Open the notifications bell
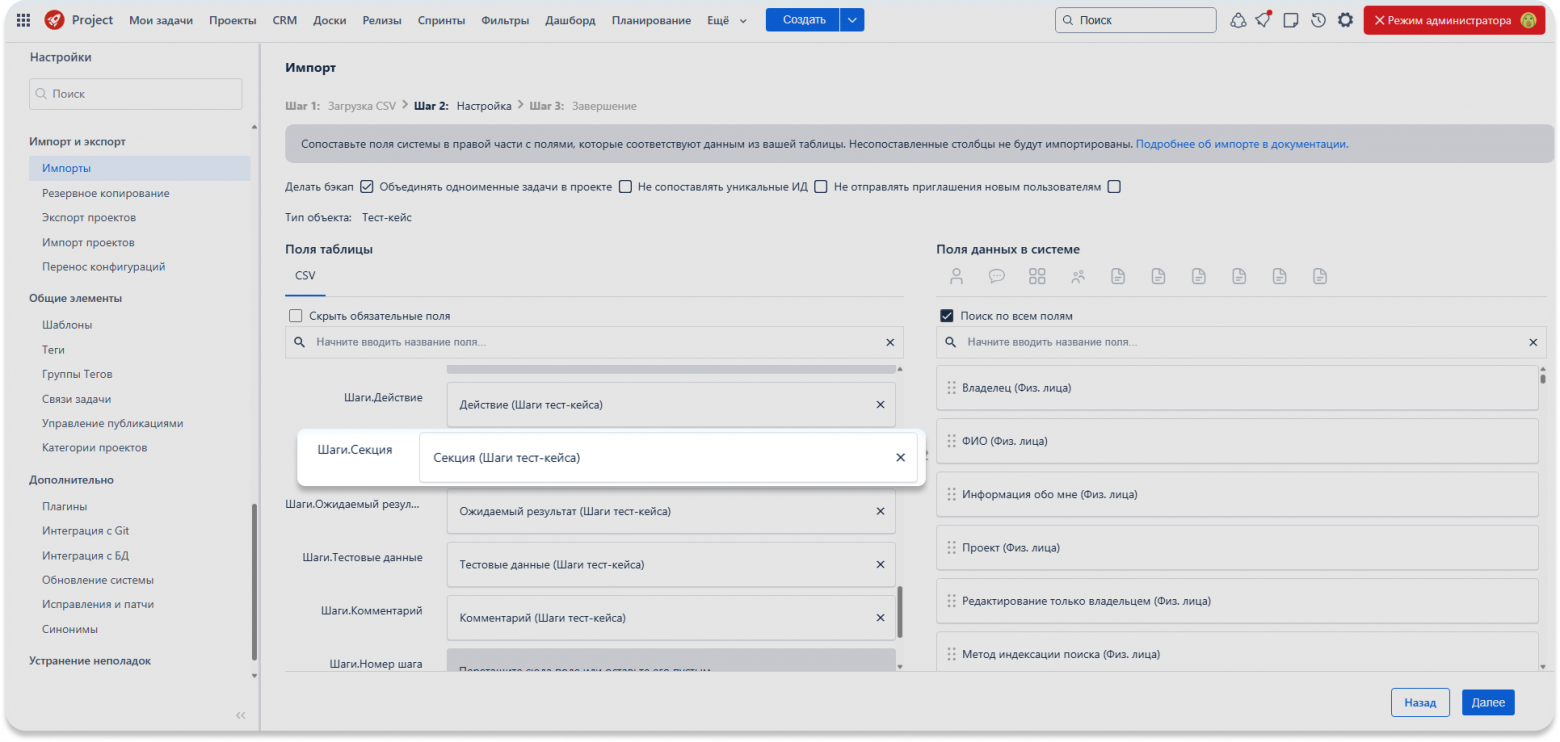 (1264, 20)
